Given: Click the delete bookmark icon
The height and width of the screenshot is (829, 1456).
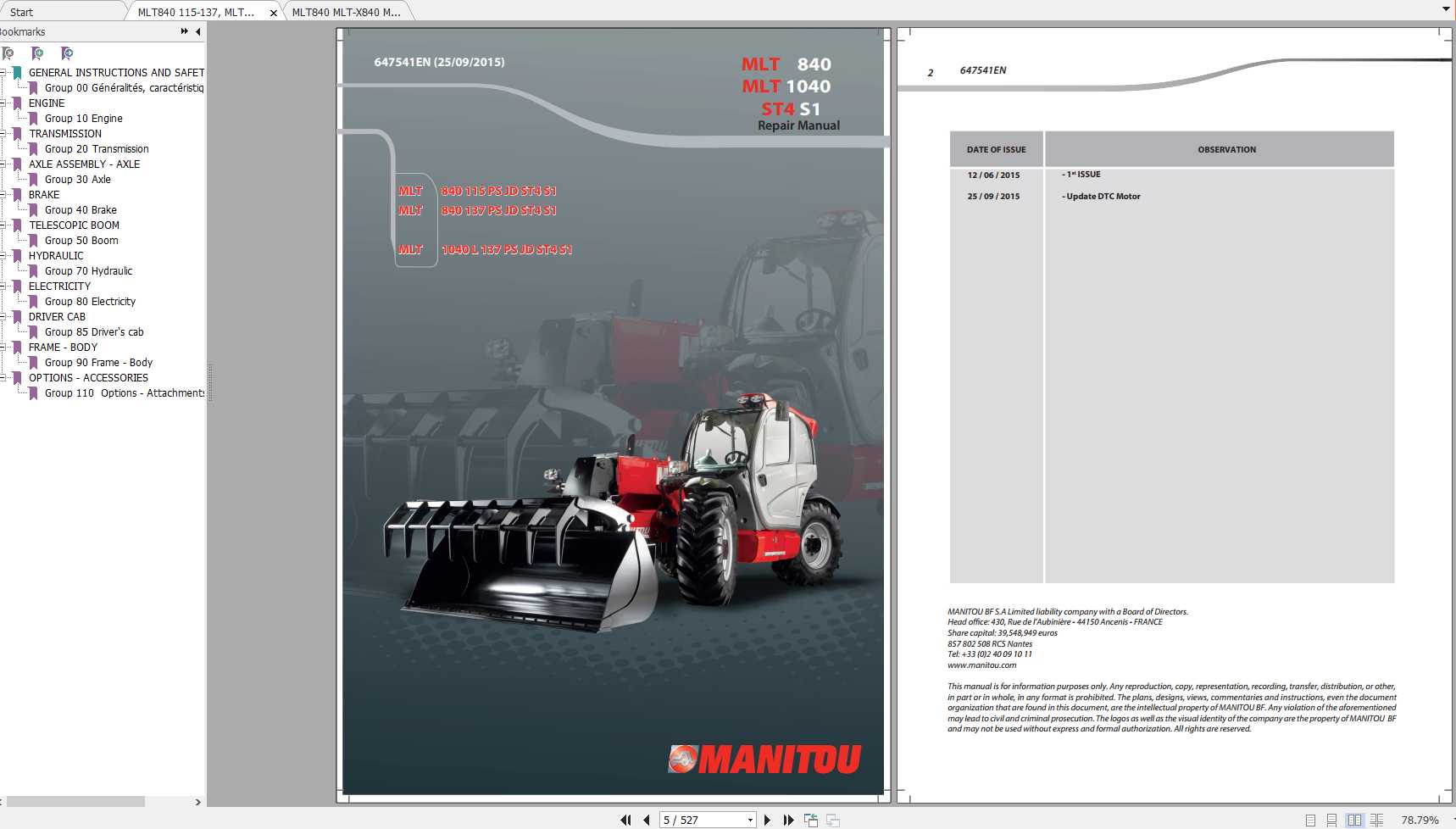Looking at the screenshot, I should click(8, 53).
